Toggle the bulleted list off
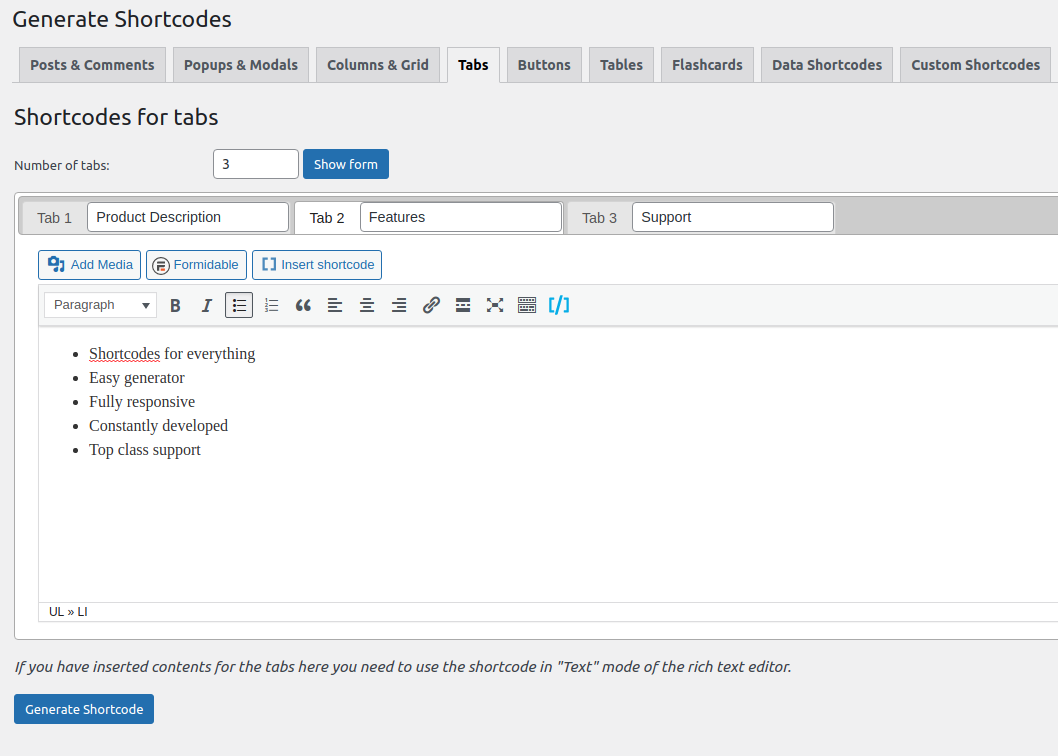 239,305
